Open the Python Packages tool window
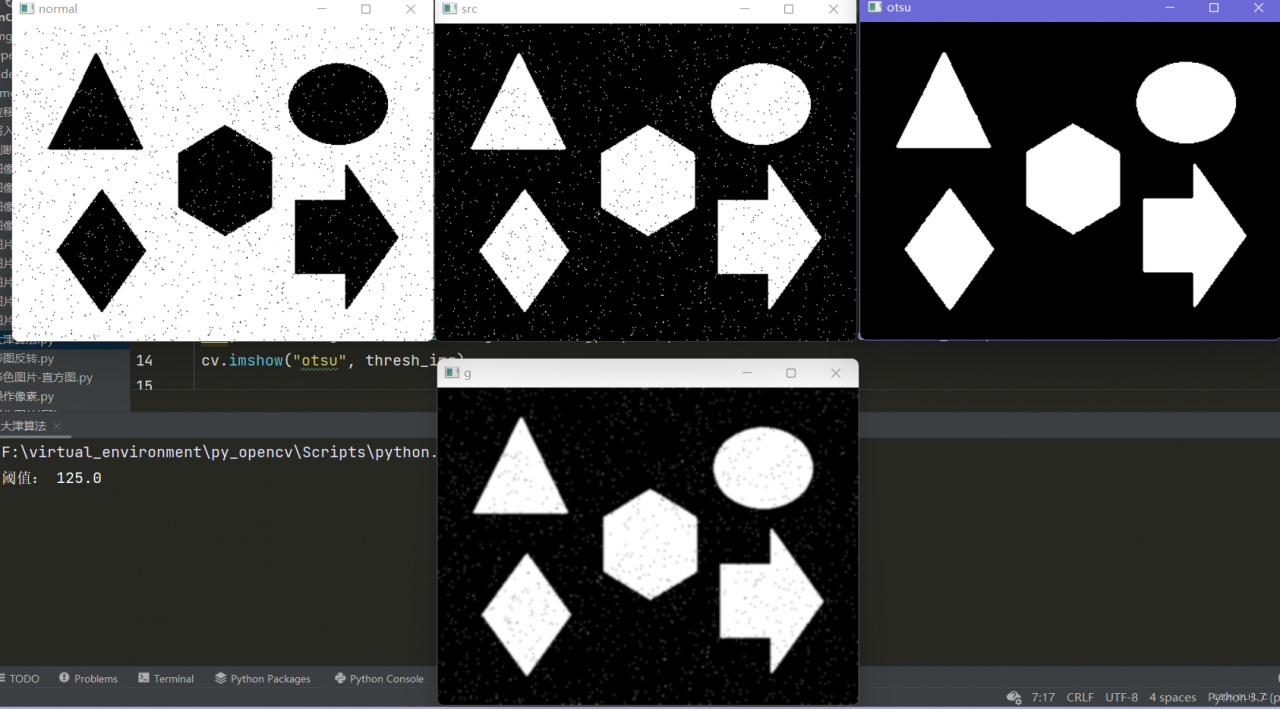This screenshot has height=709, width=1280. click(262, 678)
